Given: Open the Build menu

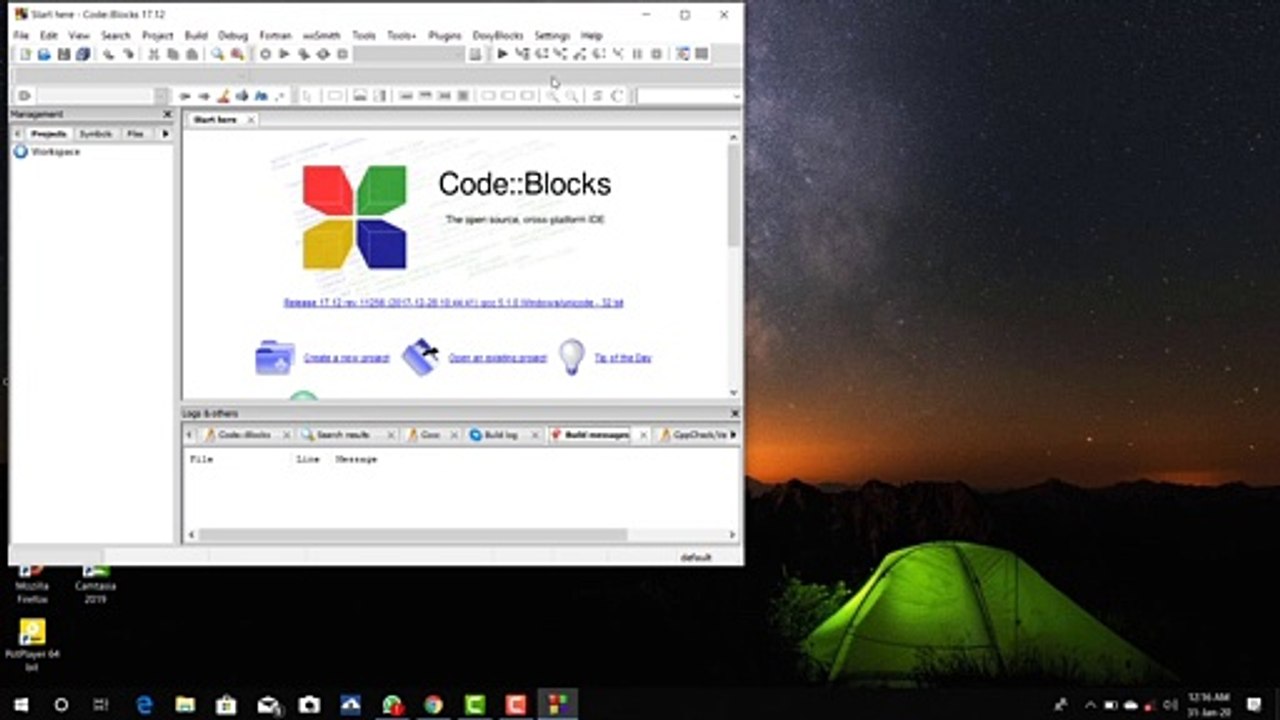Looking at the screenshot, I should (x=196, y=35).
